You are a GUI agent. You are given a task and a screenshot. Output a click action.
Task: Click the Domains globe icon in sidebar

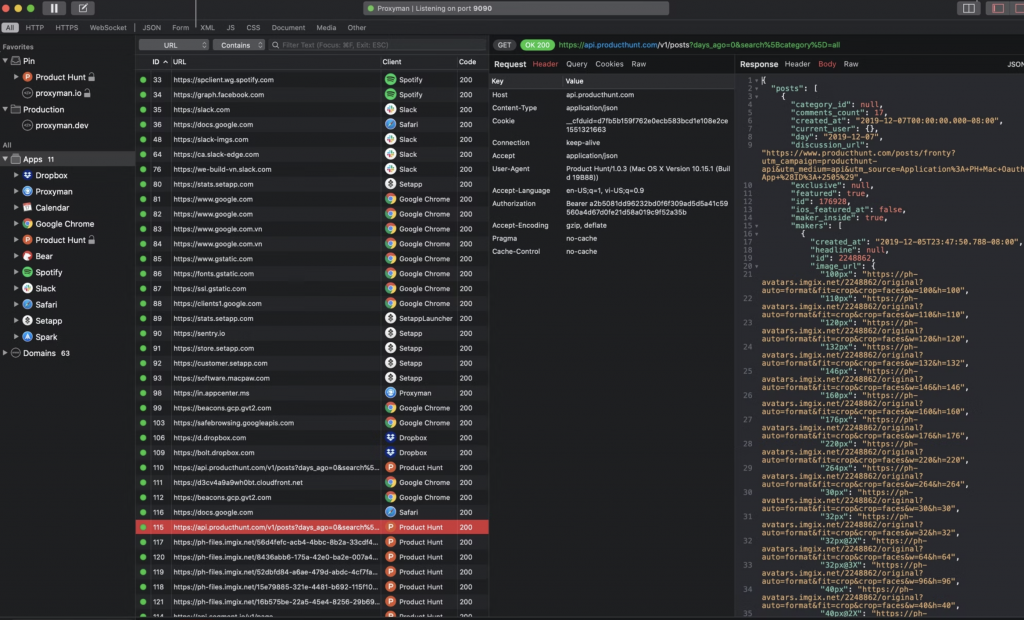pyautogui.click(x=16, y=353)
